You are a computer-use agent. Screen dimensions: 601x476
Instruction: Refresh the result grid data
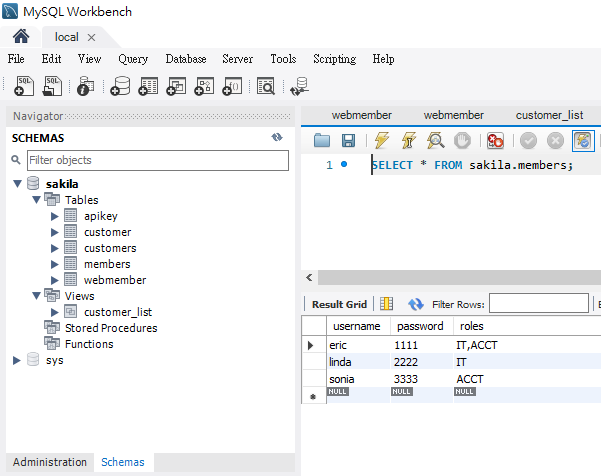click(416, 304)
